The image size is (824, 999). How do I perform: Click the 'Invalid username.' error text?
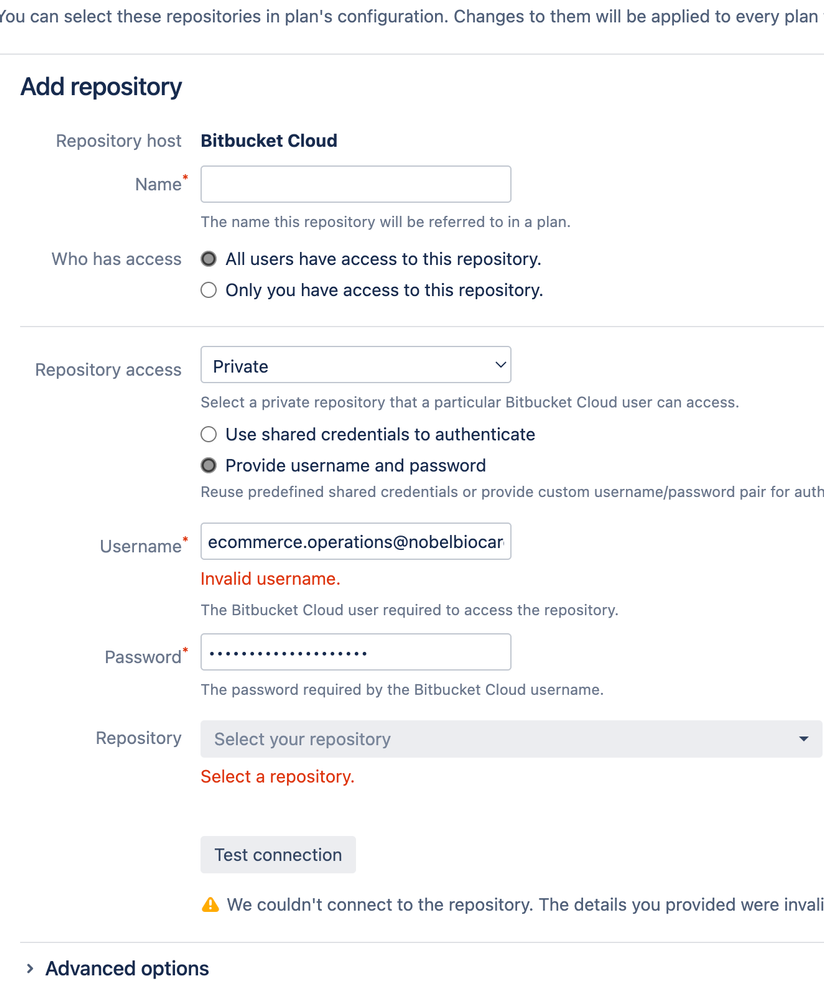pos(270,579)
